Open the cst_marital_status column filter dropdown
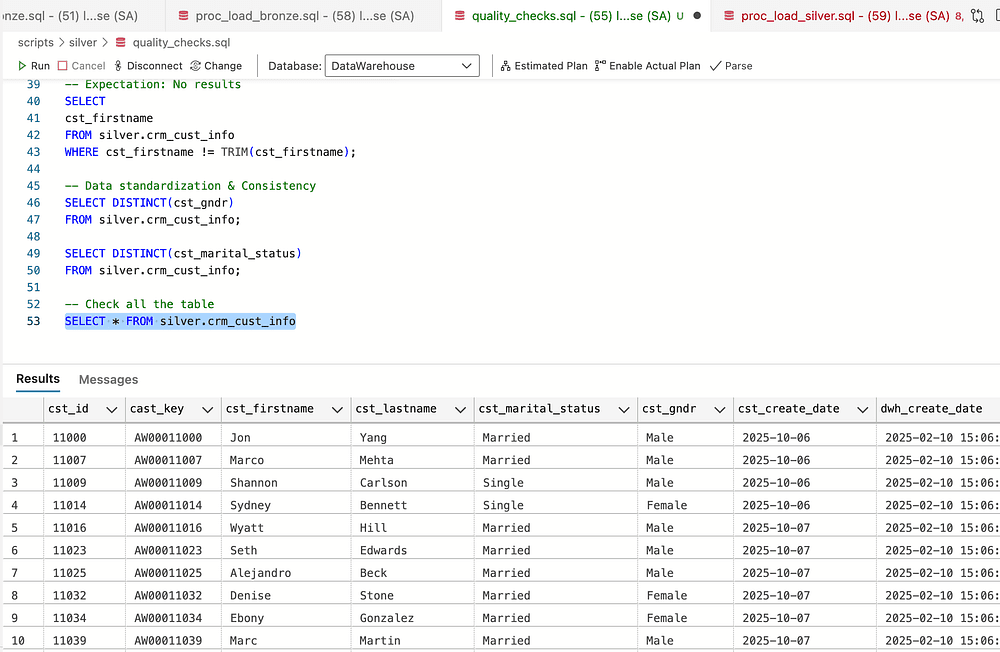The width and height of the screenshot is (1000, 652). click(624, 410)
